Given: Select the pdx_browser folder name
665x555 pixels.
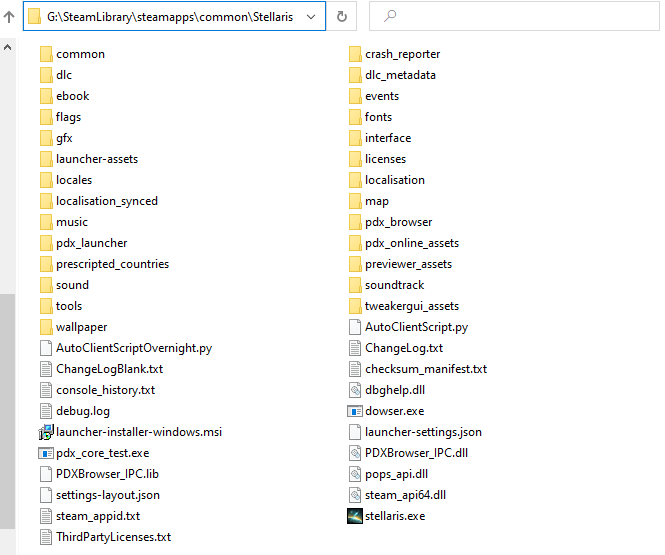Looking at the screenshot, I should pos(399,222).
